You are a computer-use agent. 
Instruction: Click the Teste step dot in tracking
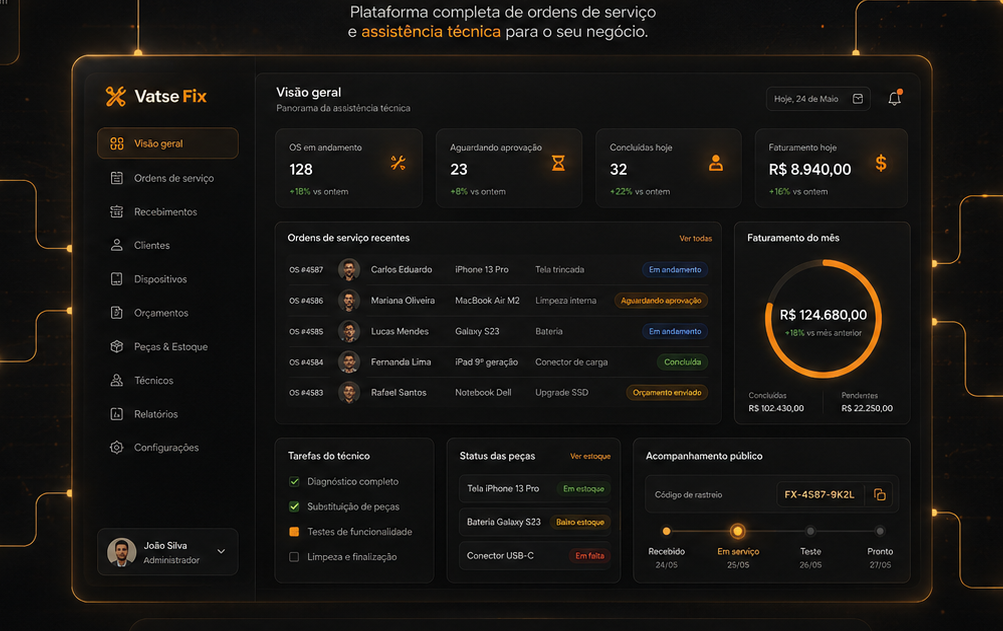point(810,531)
